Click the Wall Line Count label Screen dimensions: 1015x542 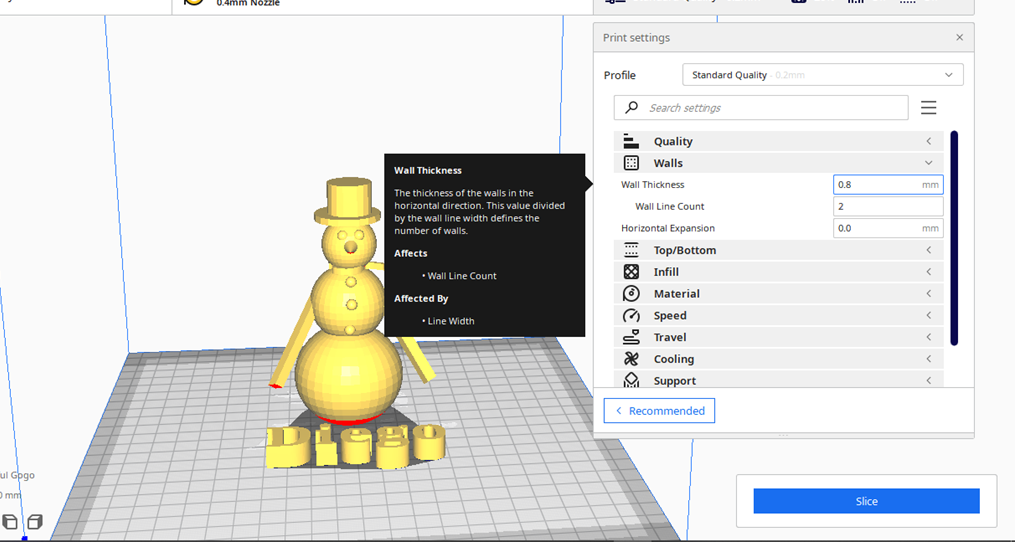point(669,207)
